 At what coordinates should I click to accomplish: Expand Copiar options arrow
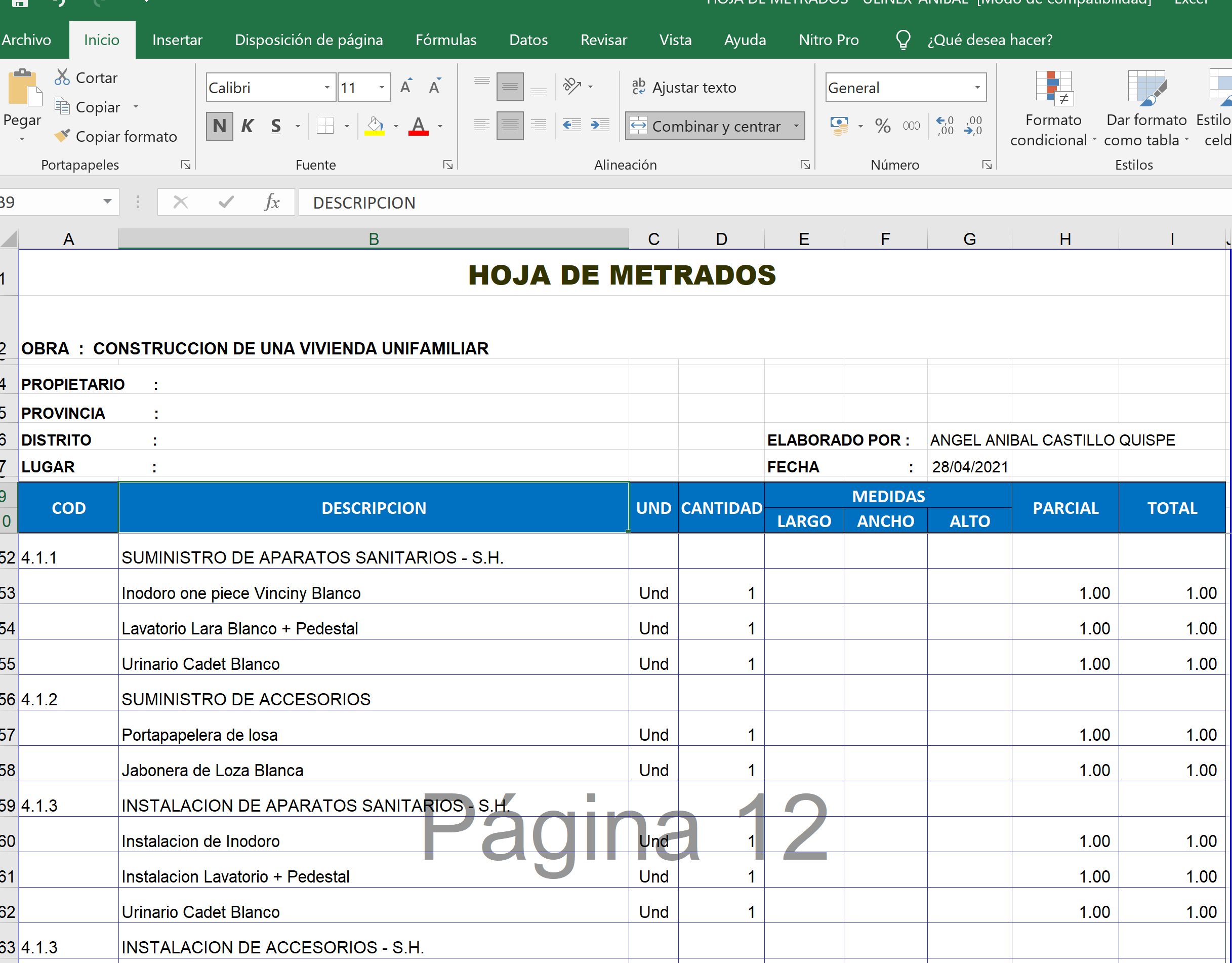point(135,107)
